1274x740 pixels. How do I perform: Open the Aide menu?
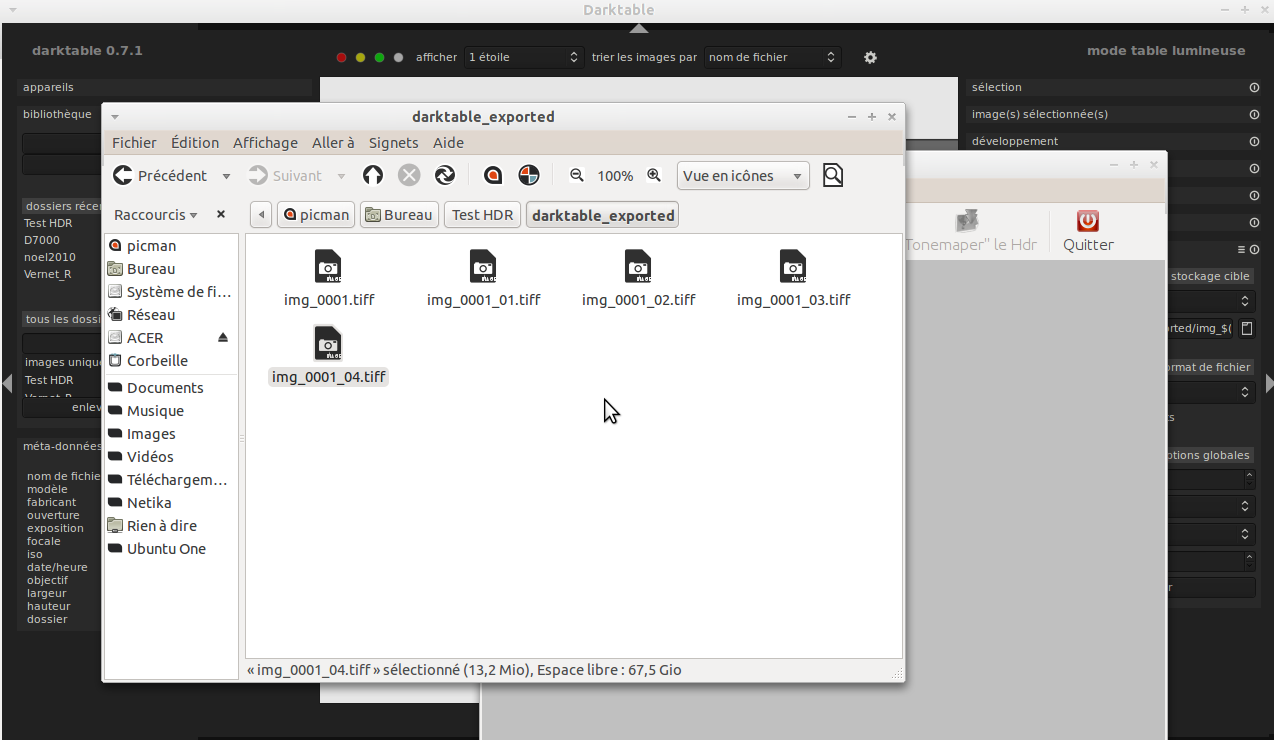tap(448, 143)
